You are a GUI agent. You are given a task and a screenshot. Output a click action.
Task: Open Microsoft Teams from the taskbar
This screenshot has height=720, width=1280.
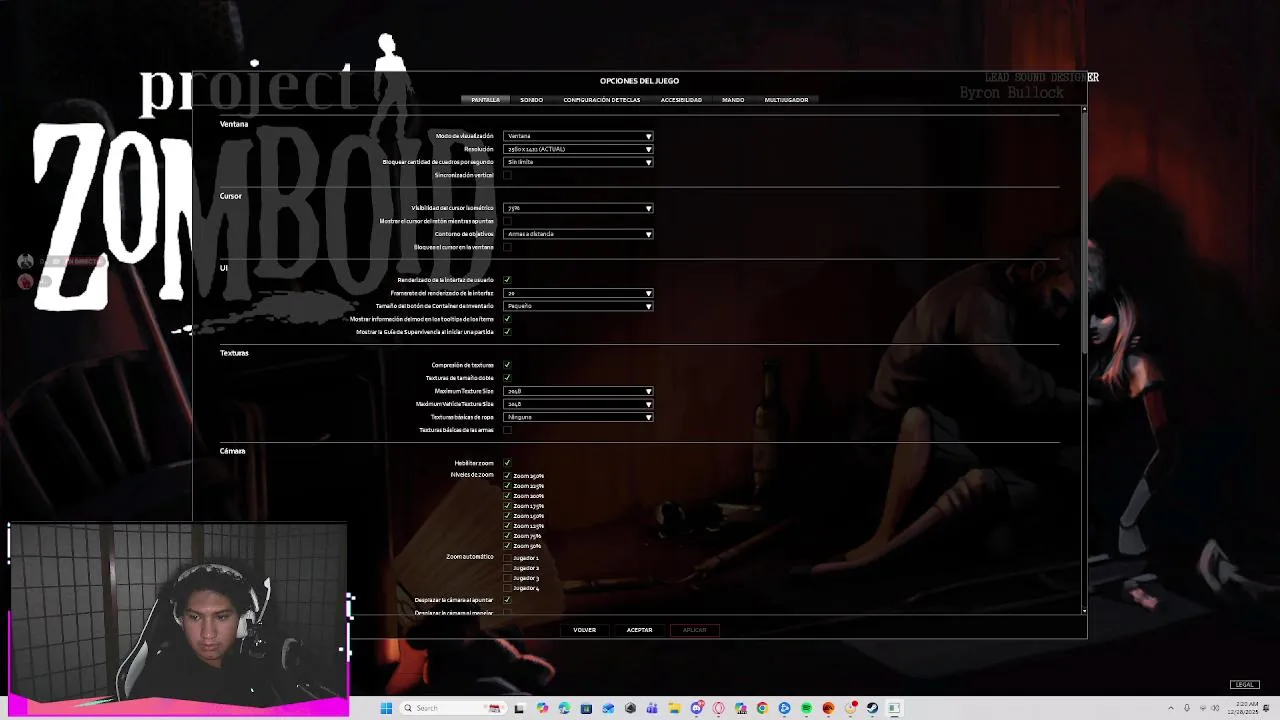coord(652,708)
